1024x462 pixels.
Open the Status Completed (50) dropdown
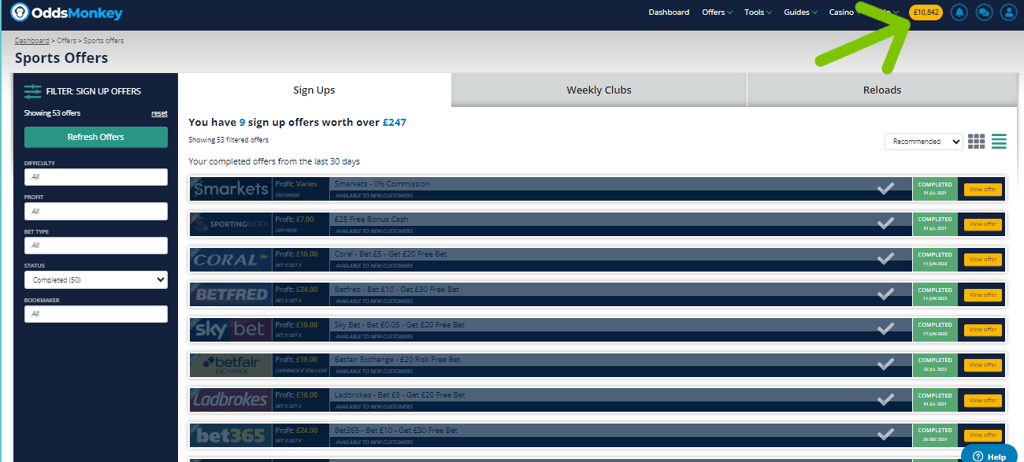pos(96,280)
